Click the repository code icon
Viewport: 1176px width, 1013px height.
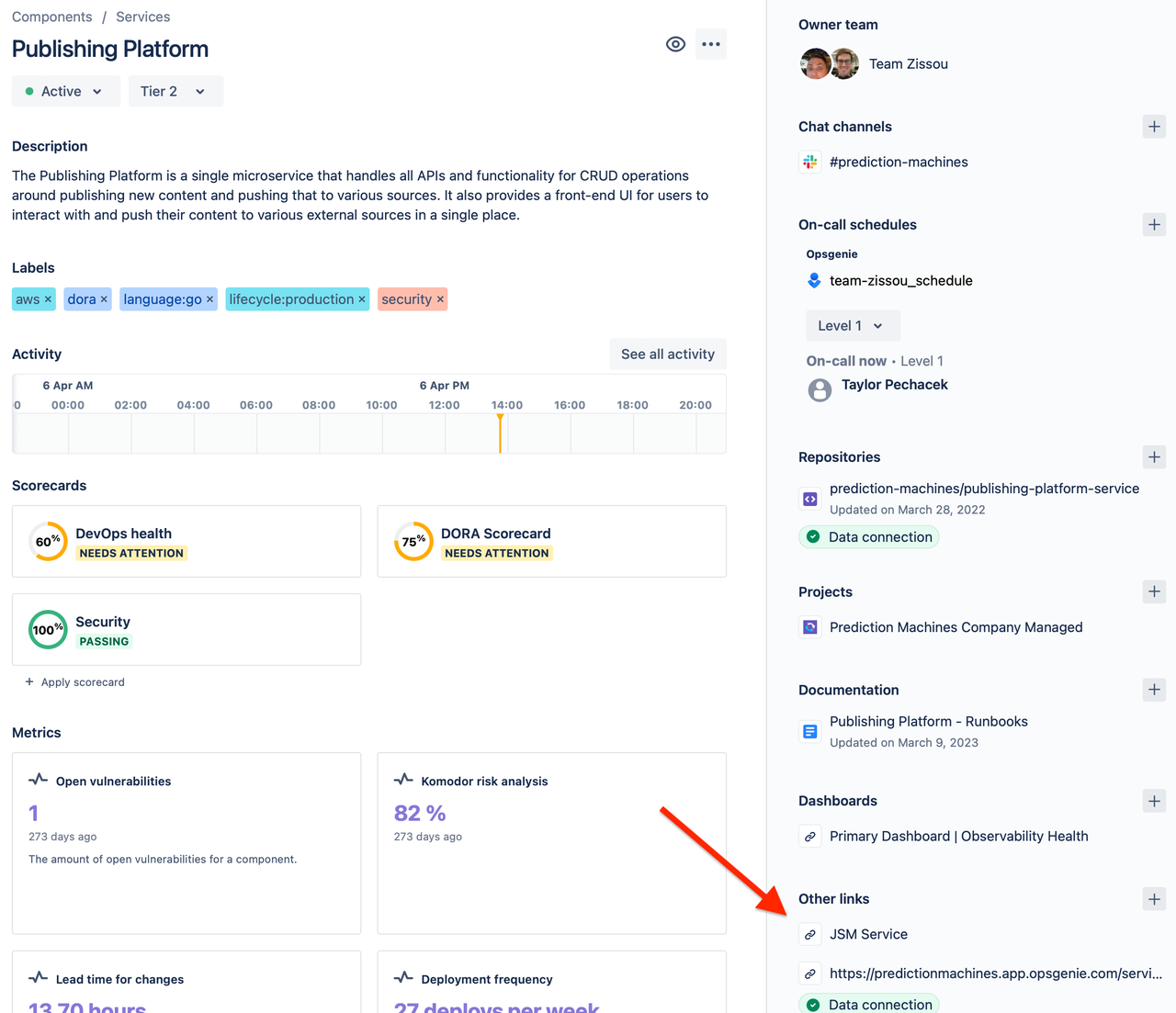pyautogui.click(x=810, y=500)
